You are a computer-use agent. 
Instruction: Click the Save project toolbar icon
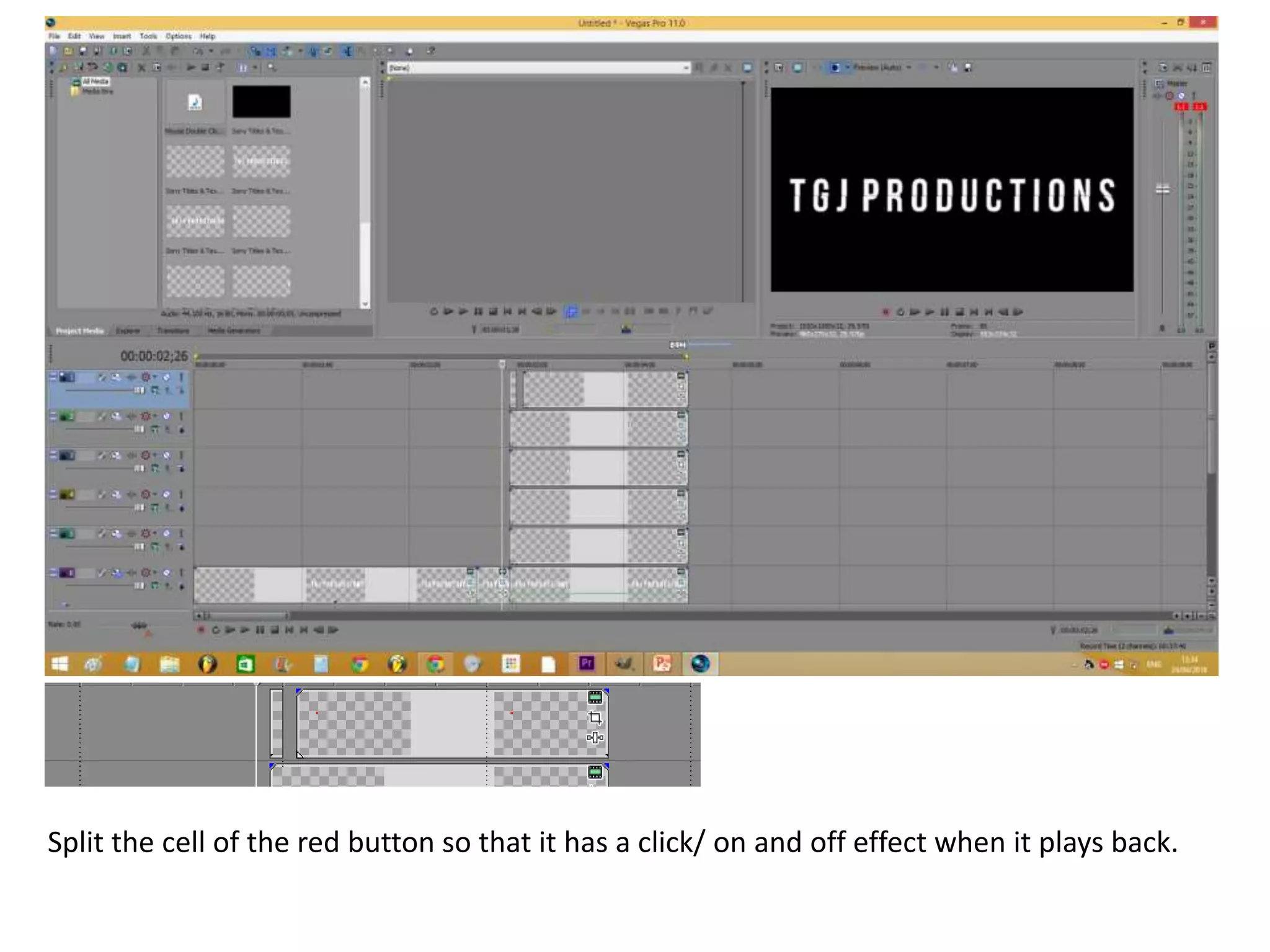click(x=83, y=51)
